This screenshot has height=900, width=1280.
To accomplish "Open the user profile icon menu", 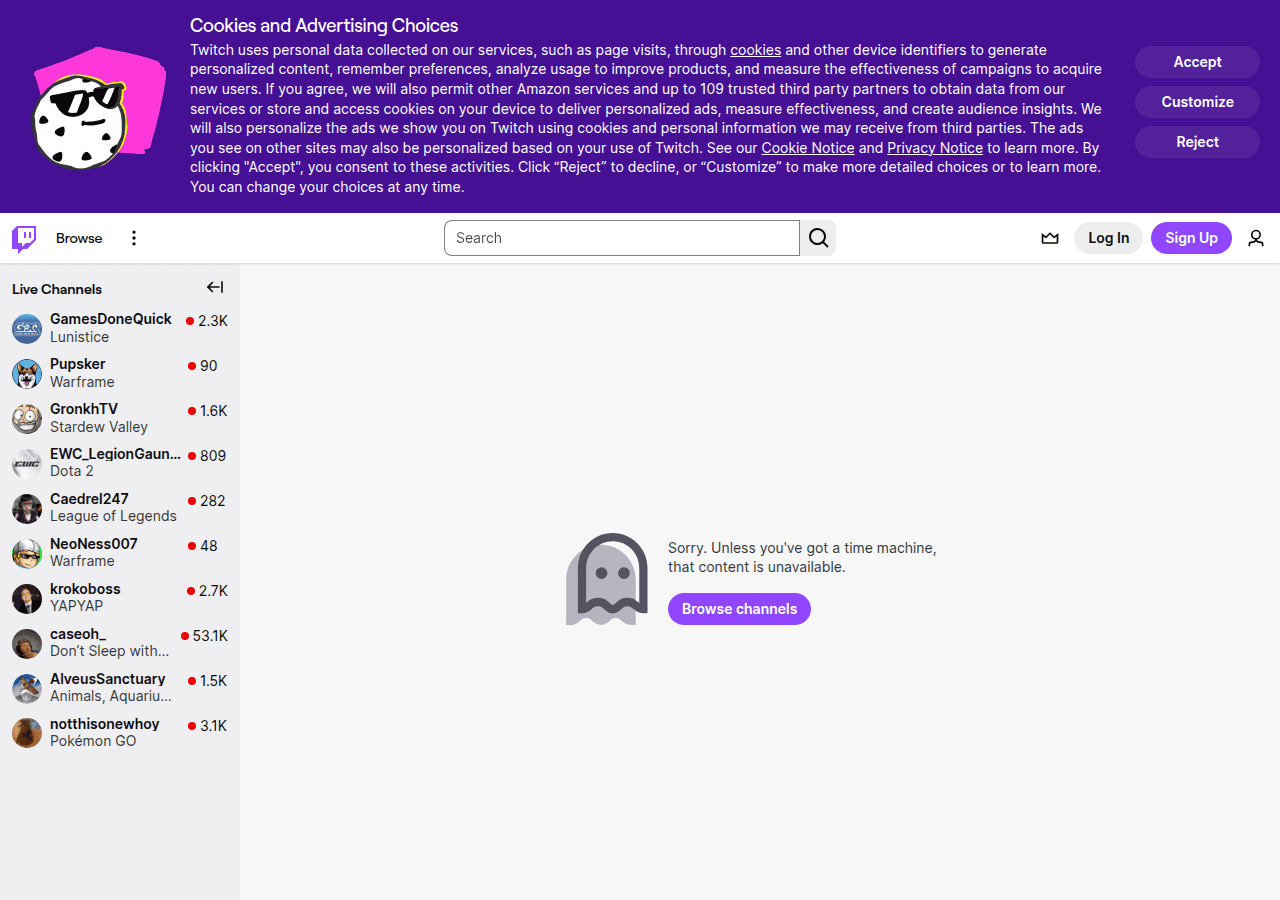I will pos(1256,238).
